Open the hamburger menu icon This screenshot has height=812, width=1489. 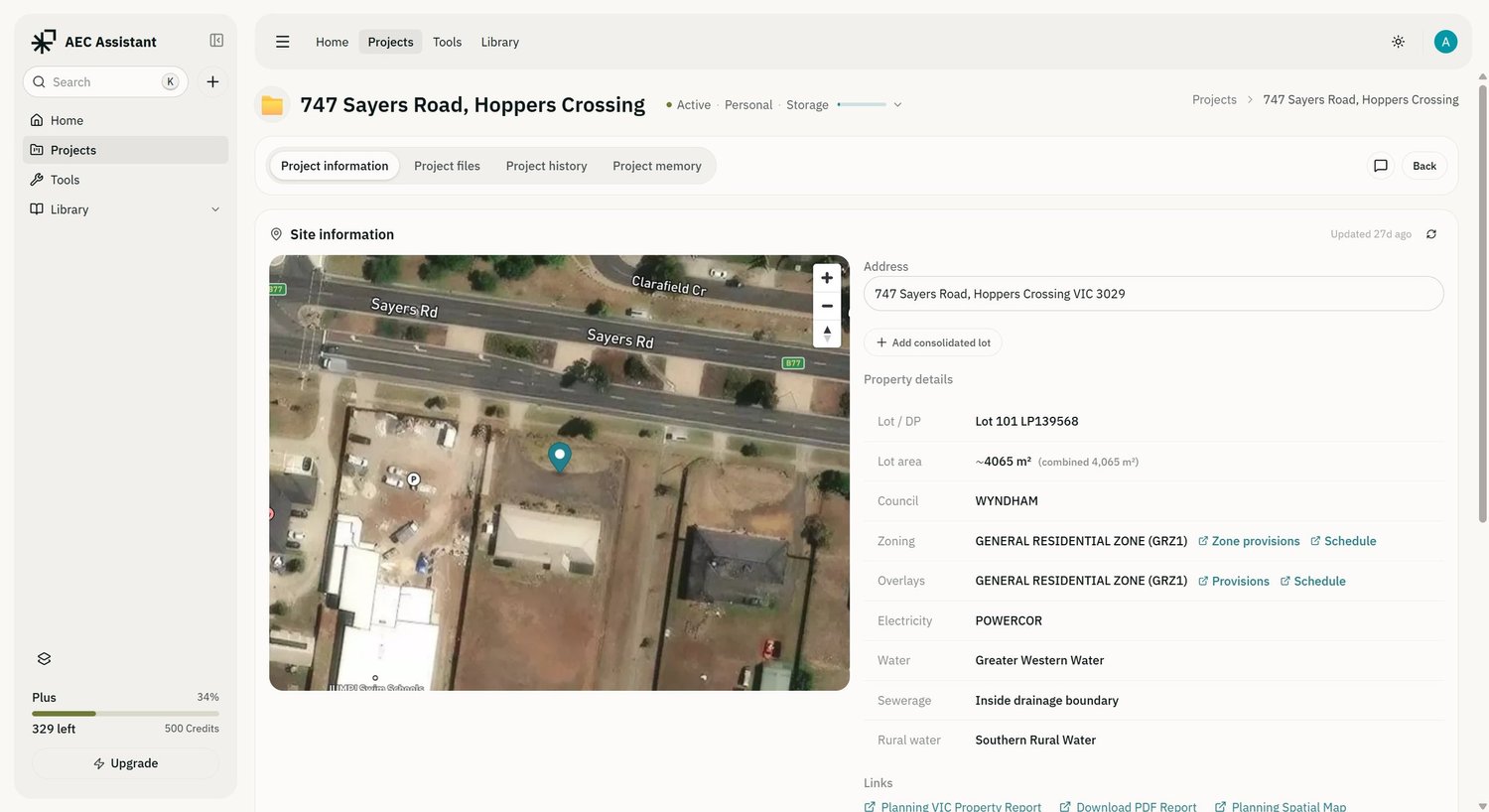pyautogui.click(x=283, y=42)
